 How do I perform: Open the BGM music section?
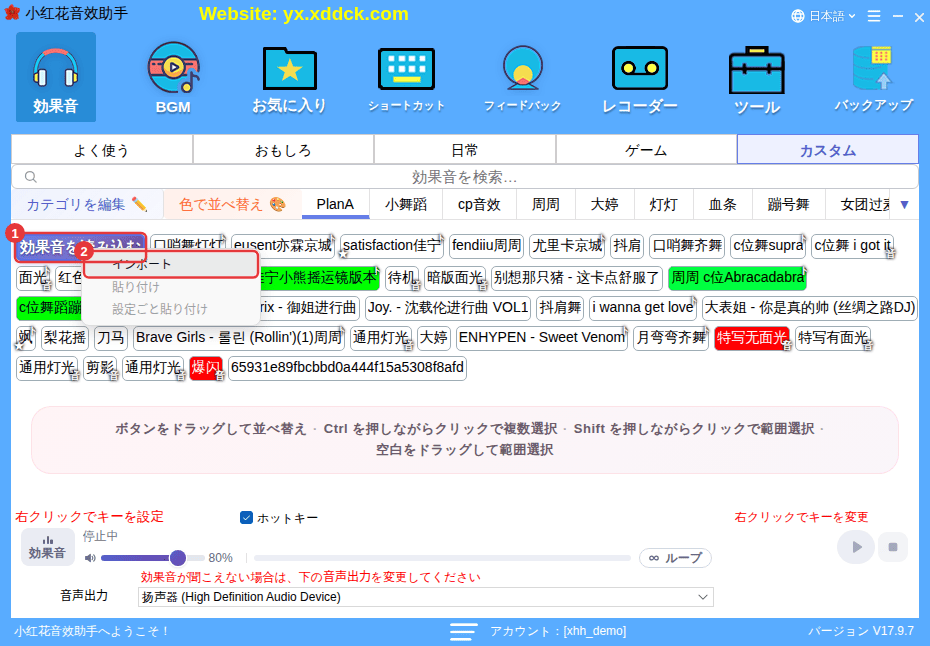[x=173, y=77]
